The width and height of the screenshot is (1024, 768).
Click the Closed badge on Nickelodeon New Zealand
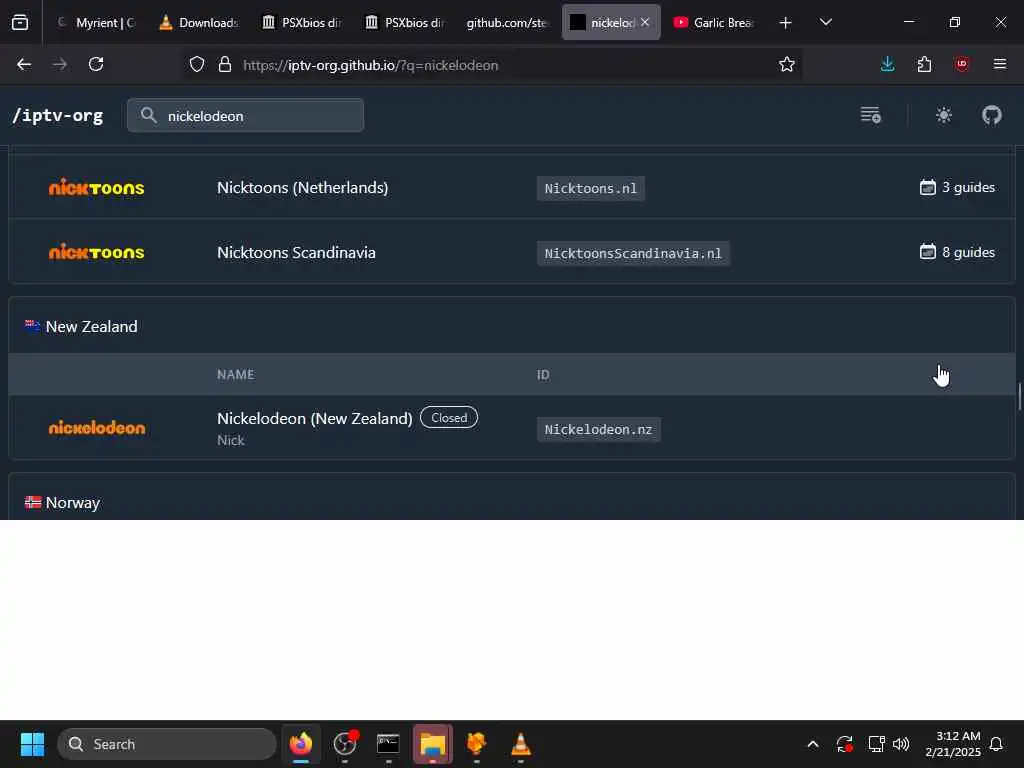449,417
